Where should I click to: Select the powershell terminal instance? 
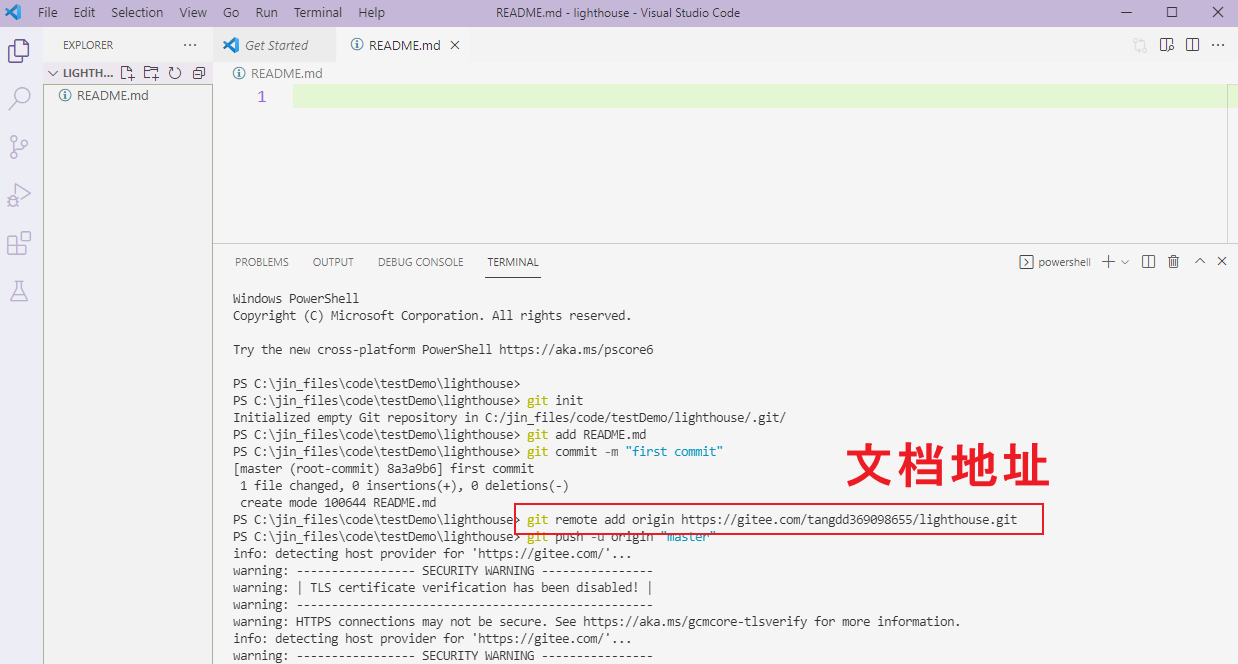coord(1055,262)
